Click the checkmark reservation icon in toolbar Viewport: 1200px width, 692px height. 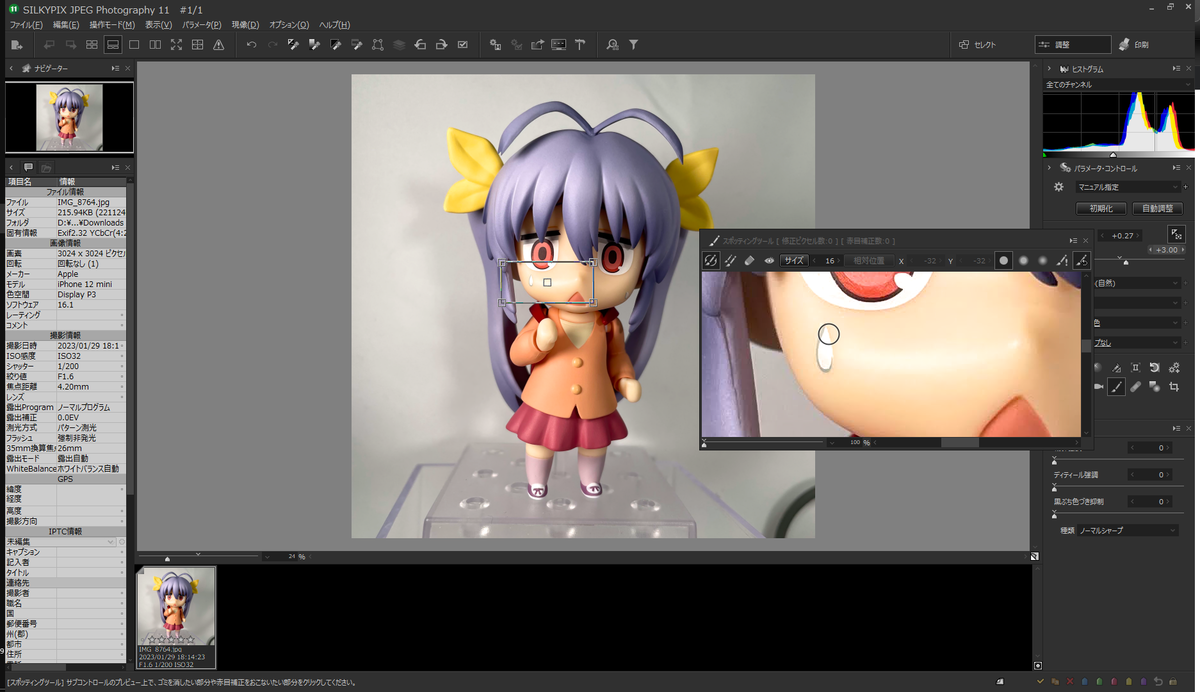(x=462, y=44)
